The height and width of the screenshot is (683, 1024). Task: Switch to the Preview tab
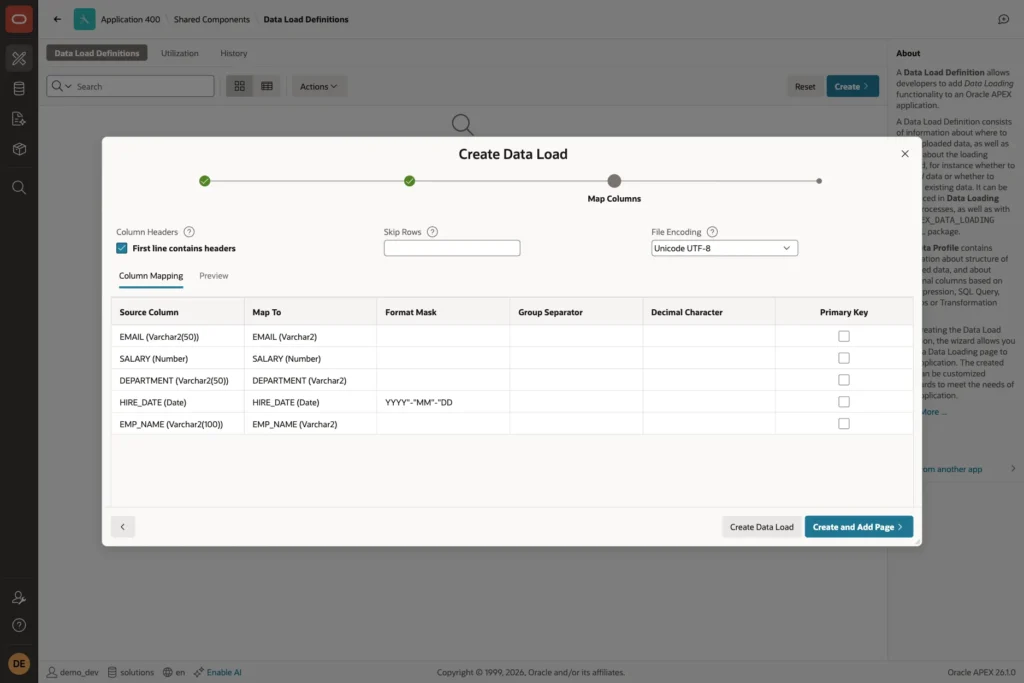214,276
